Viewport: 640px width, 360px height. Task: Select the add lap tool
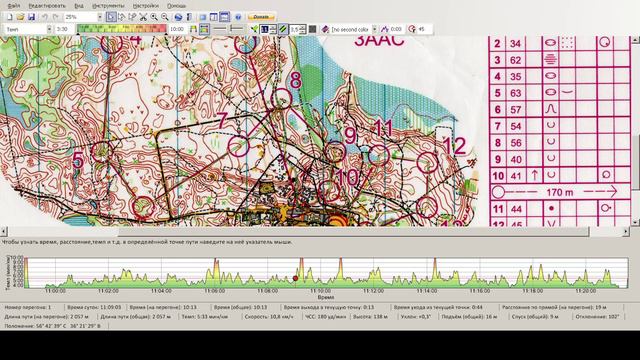tap(132, 17)
